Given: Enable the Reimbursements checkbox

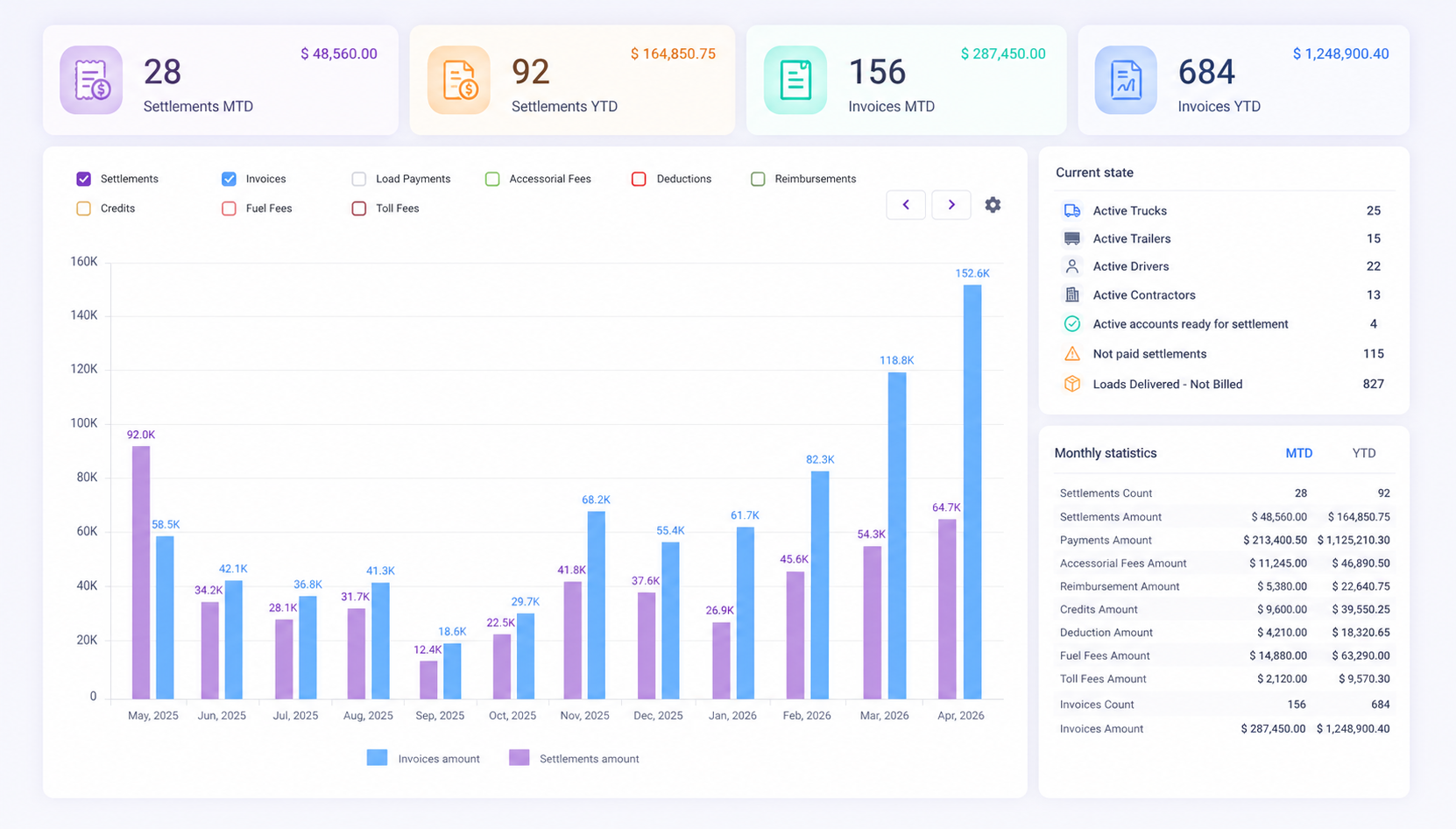Looking at the screenshot, I should tap(758, 179).
